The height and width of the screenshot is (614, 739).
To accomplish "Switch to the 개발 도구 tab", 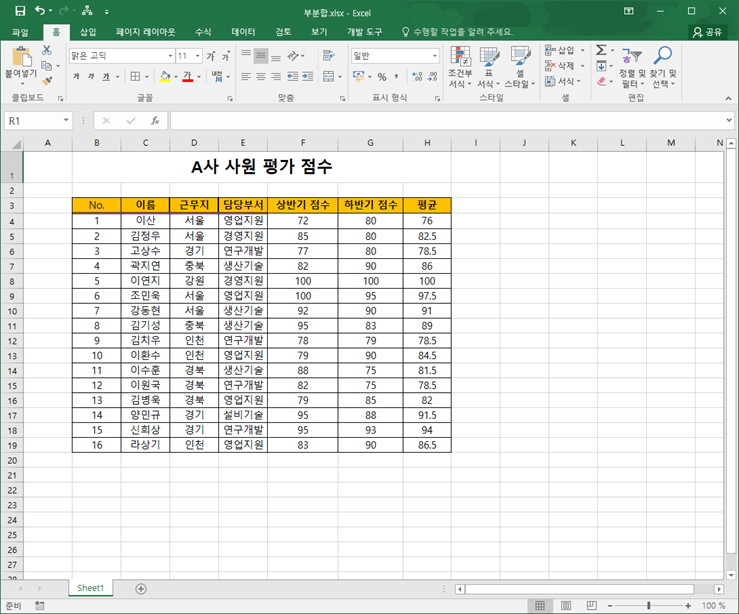I will [364, 32].
